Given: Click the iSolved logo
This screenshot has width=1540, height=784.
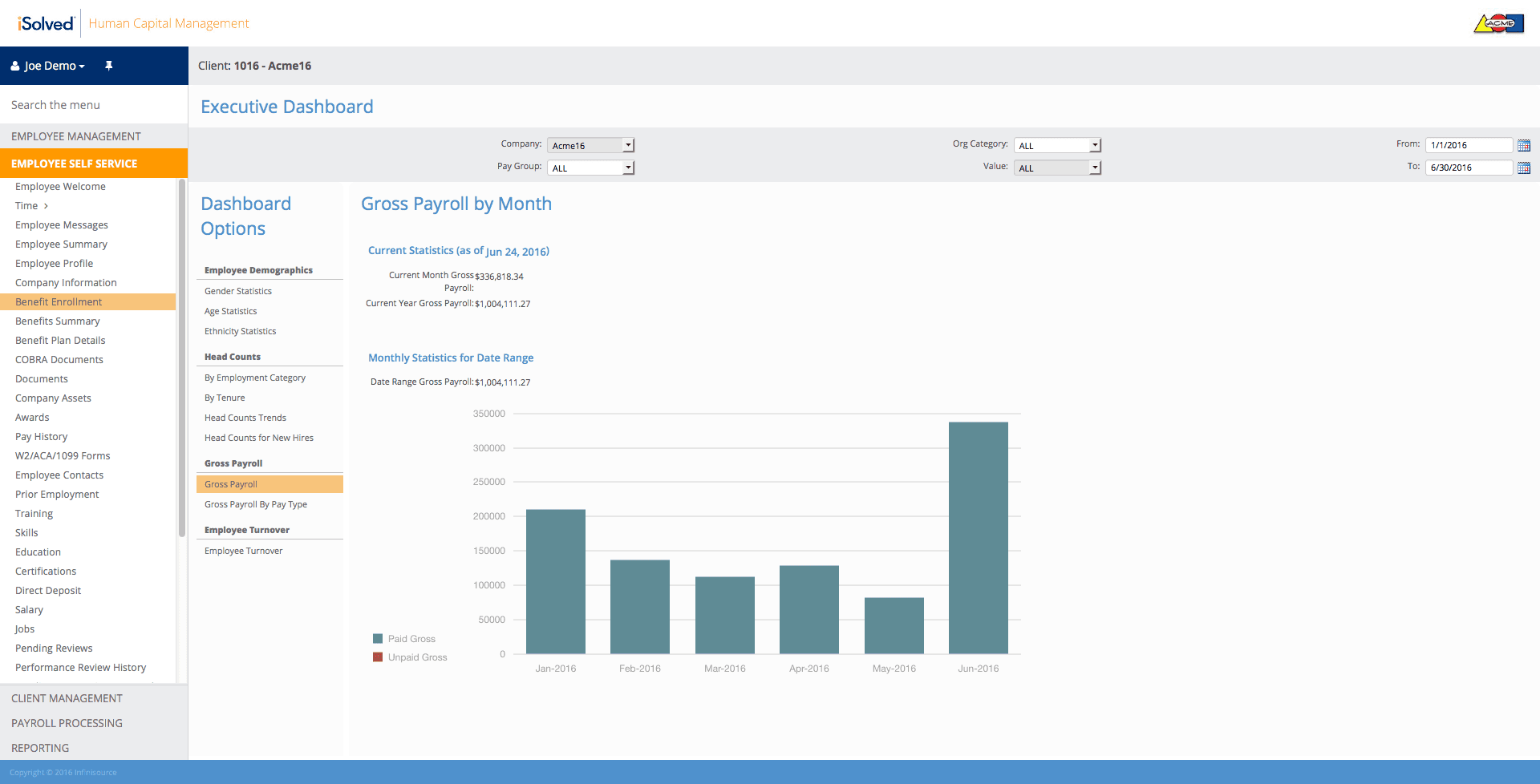Looking at the screenshot, I should tap(46, 23).
